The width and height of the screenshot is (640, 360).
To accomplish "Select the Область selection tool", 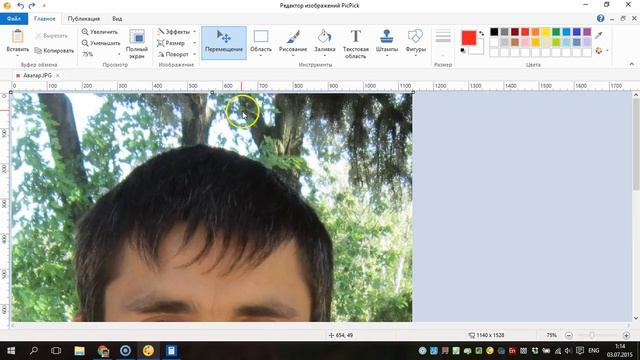I will click(260, 42).
